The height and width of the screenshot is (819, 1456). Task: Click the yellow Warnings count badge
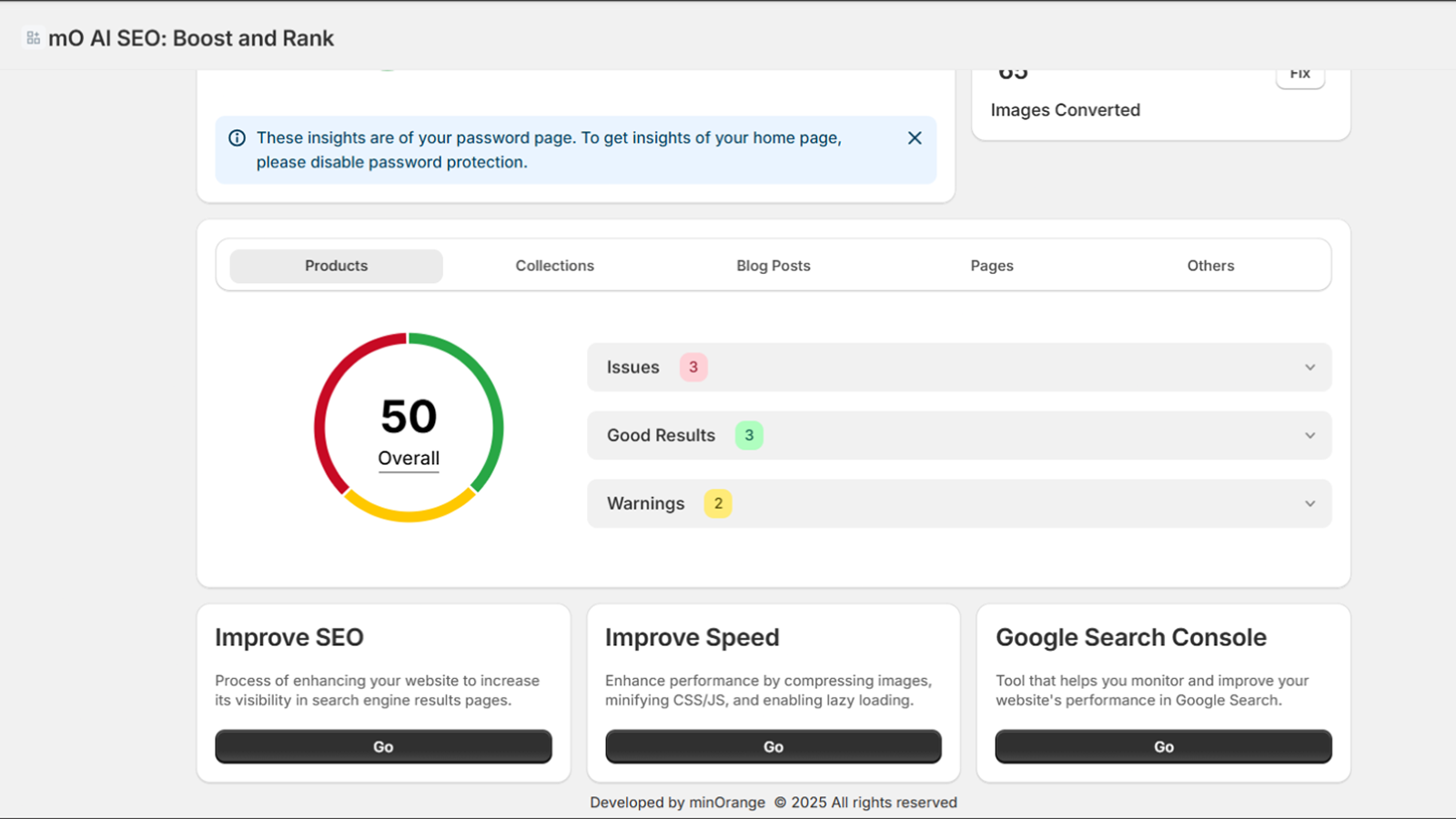tap(718, 504)
